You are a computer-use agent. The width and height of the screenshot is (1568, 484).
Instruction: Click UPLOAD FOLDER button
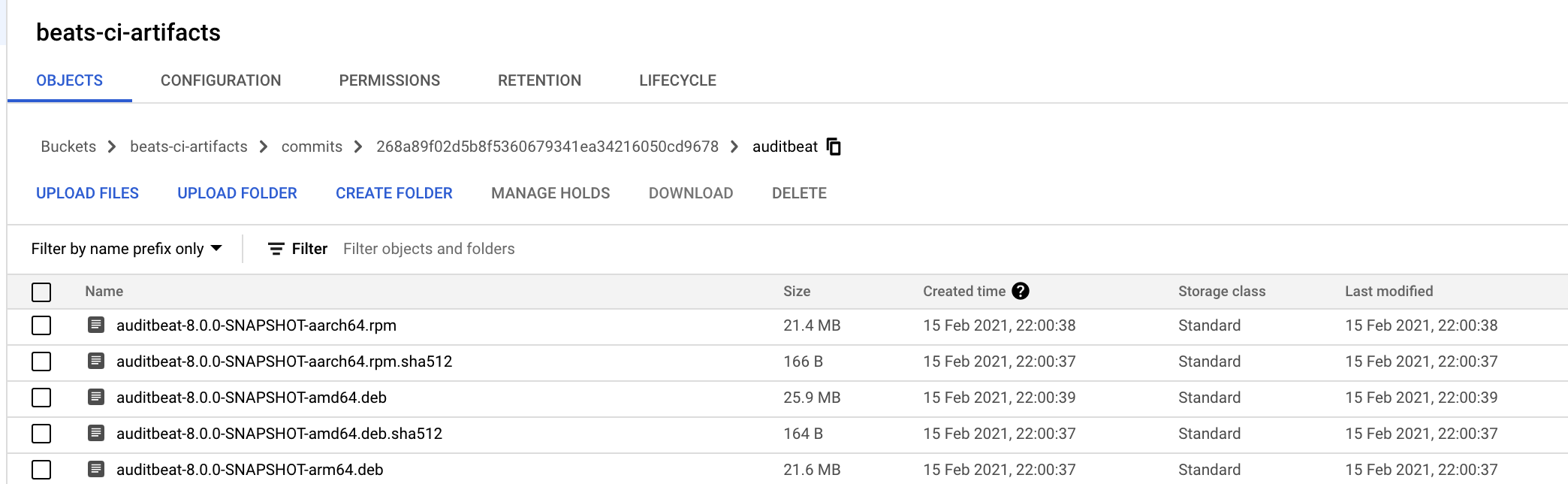[x=237, y=193]
